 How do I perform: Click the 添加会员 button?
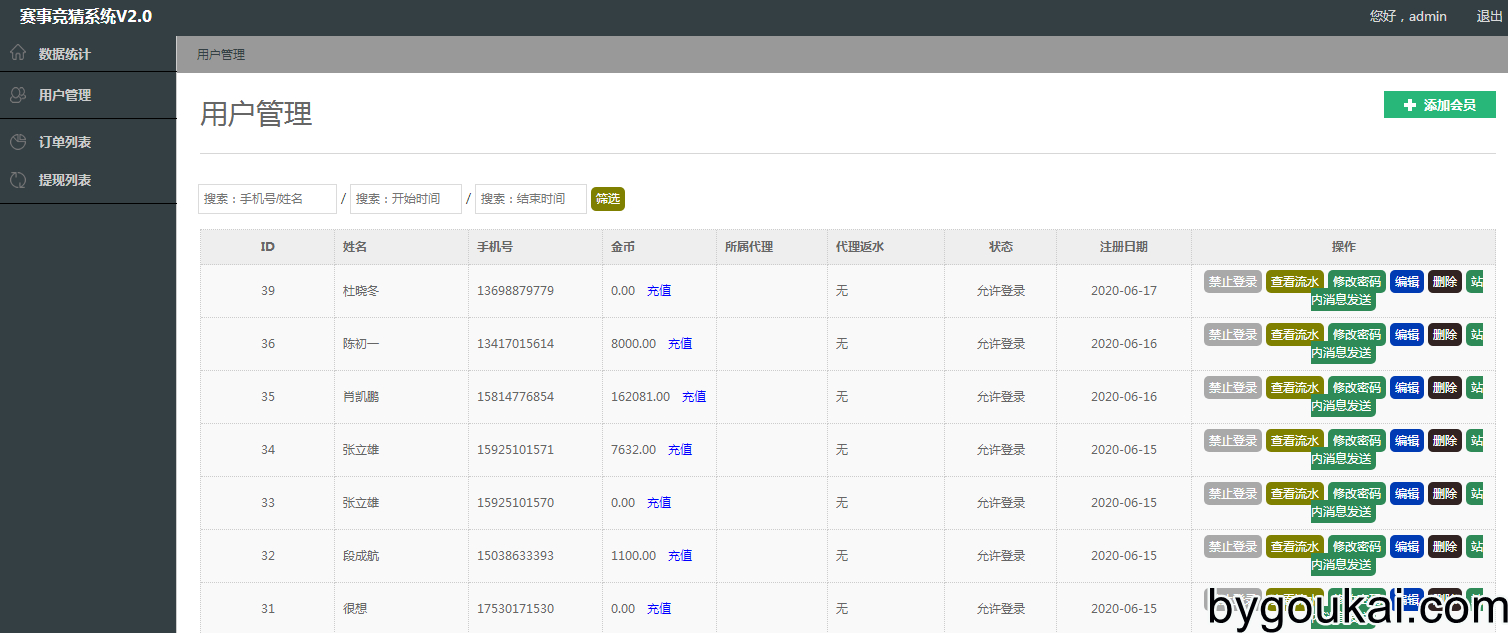[1439, 105]
